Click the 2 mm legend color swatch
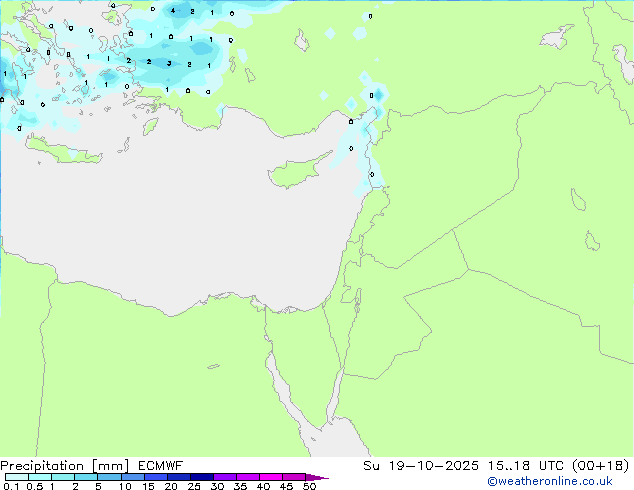634x490 pixels. (86, 477)
